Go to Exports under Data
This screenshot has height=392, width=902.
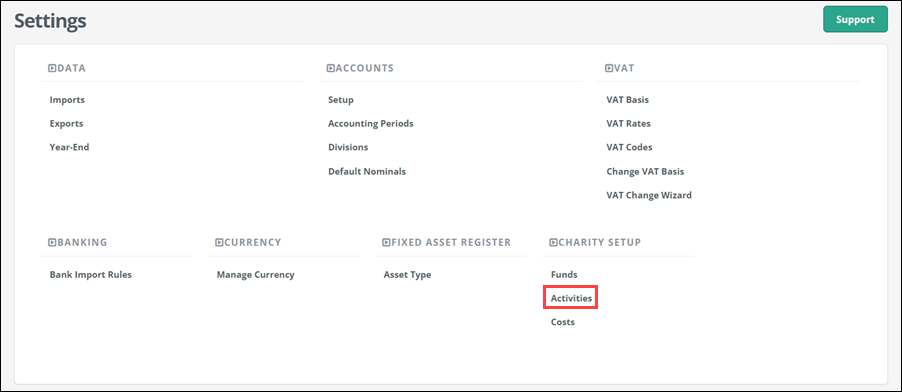[66, 123]
